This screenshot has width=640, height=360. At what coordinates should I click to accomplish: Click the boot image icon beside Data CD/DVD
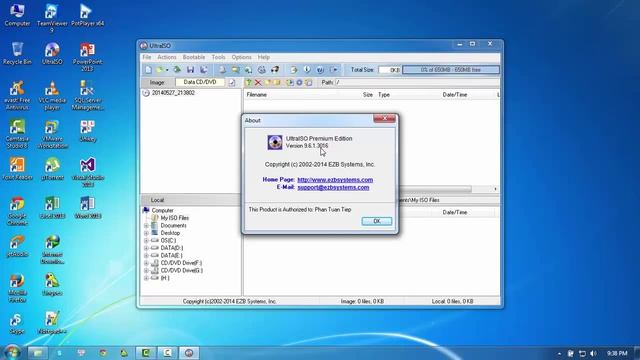click(x=232, y=82)
